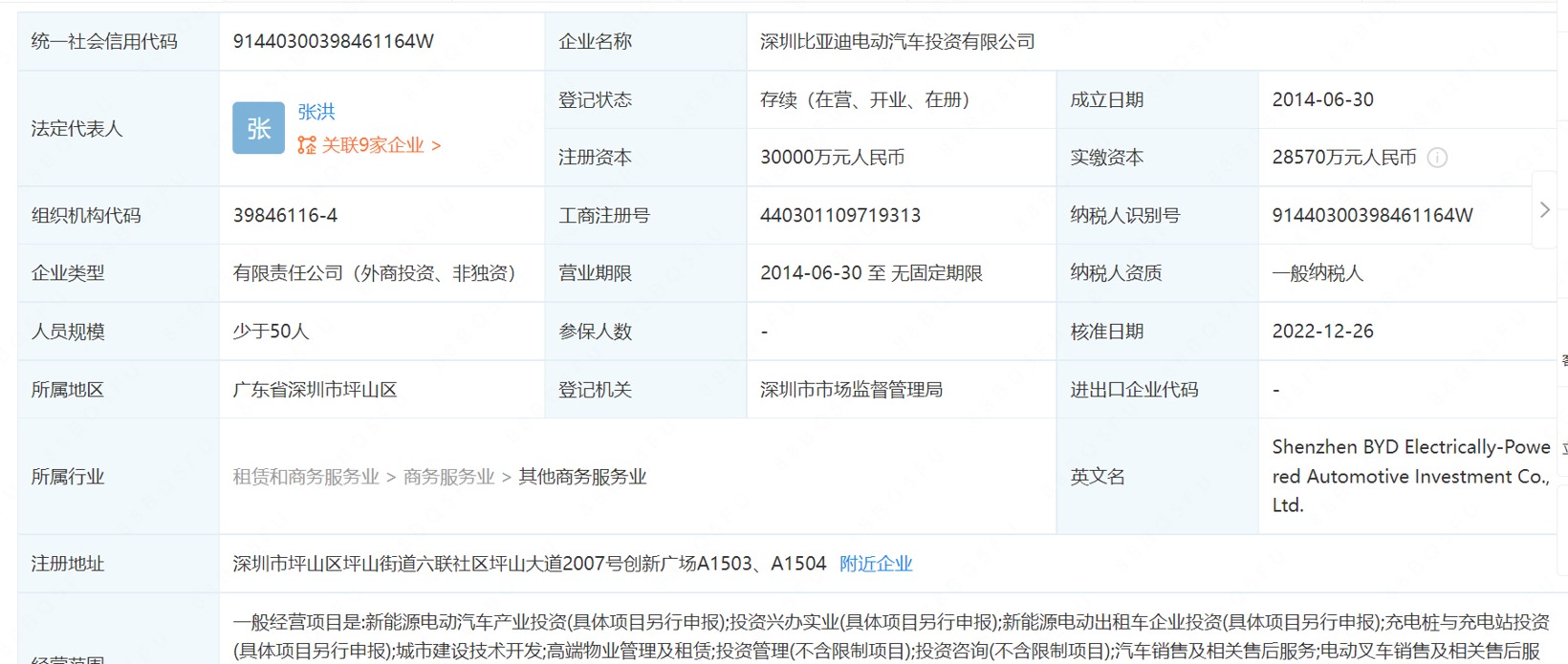Select organization code 39846116-4
This screenshot has height=664, width=1568.
coord(285,216)
